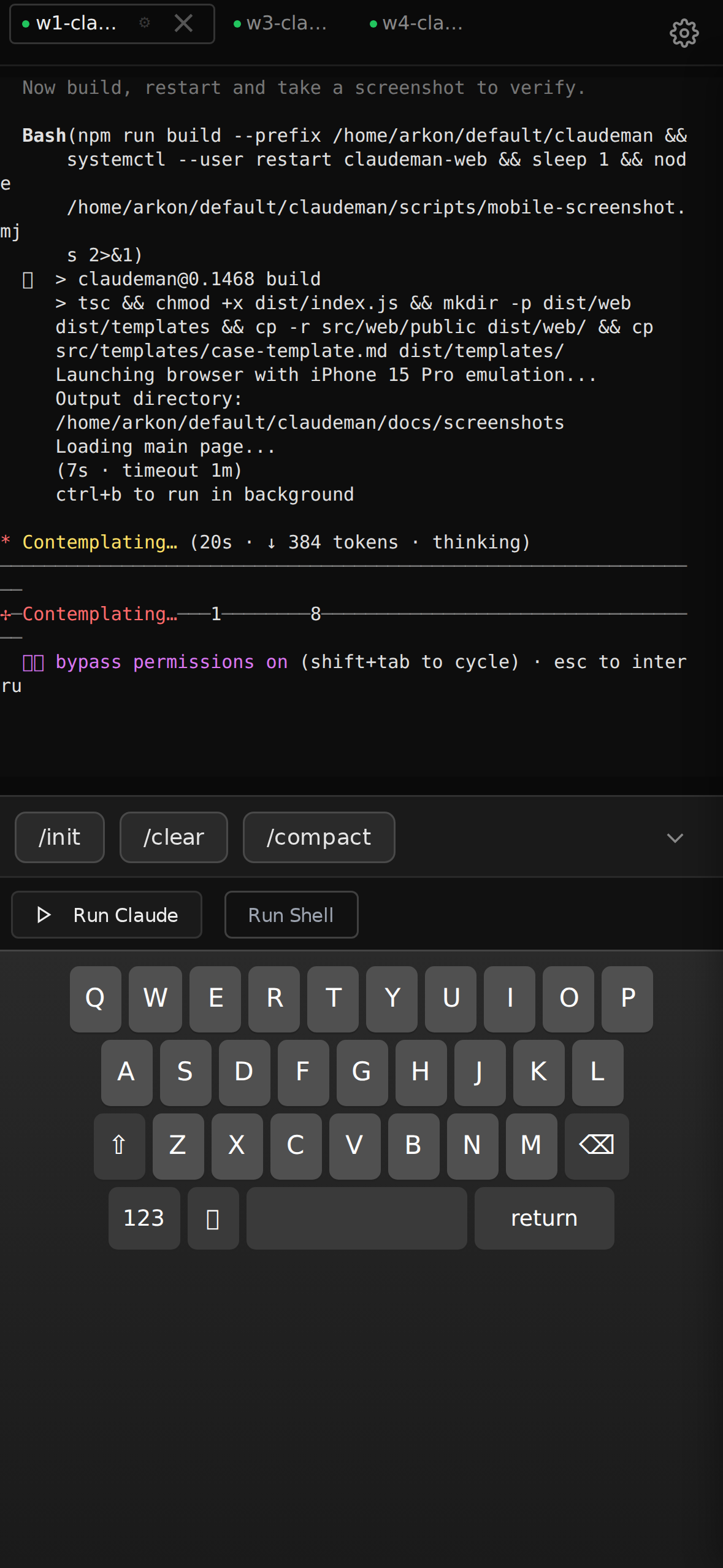Tap the /compact command button
The width and height of the screenshot is (723, 1568).
click(319, 837)
